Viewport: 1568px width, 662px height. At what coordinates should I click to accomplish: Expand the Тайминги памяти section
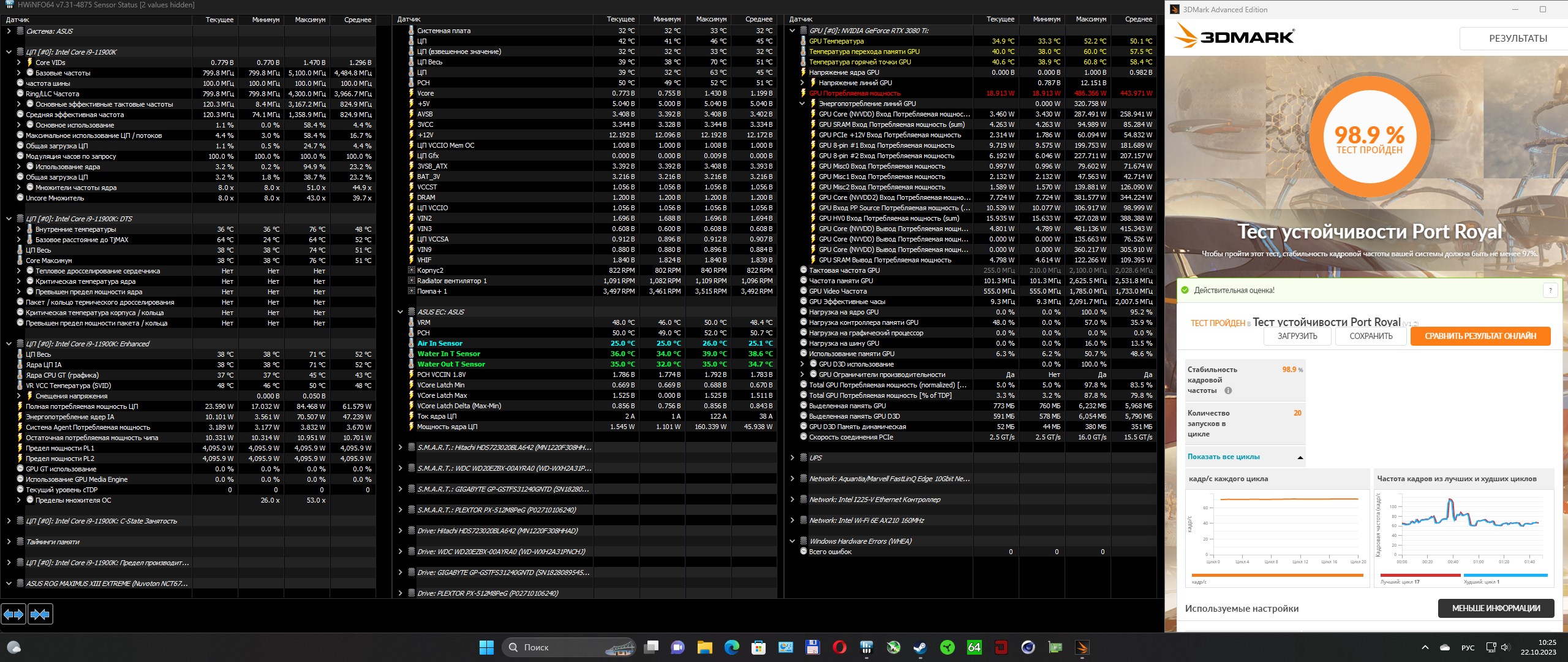click(9, 542)
